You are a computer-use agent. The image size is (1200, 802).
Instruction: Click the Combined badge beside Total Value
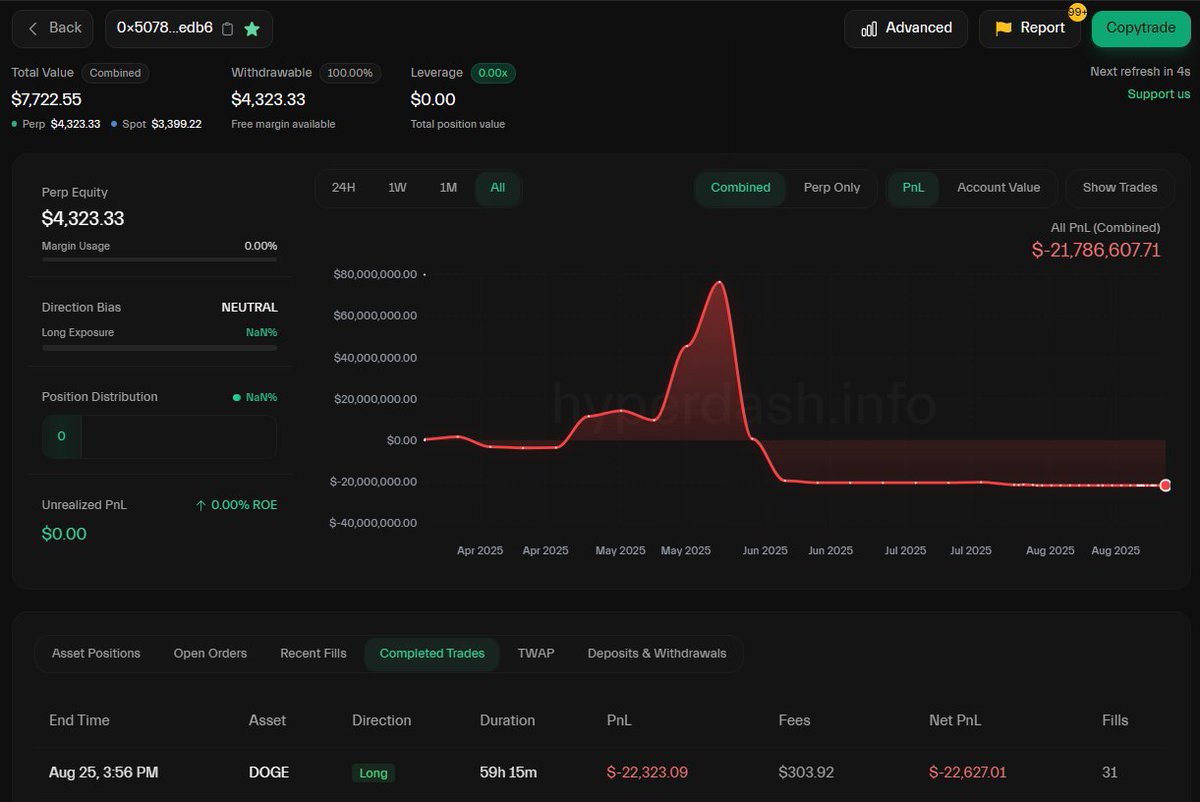[115, 73]
